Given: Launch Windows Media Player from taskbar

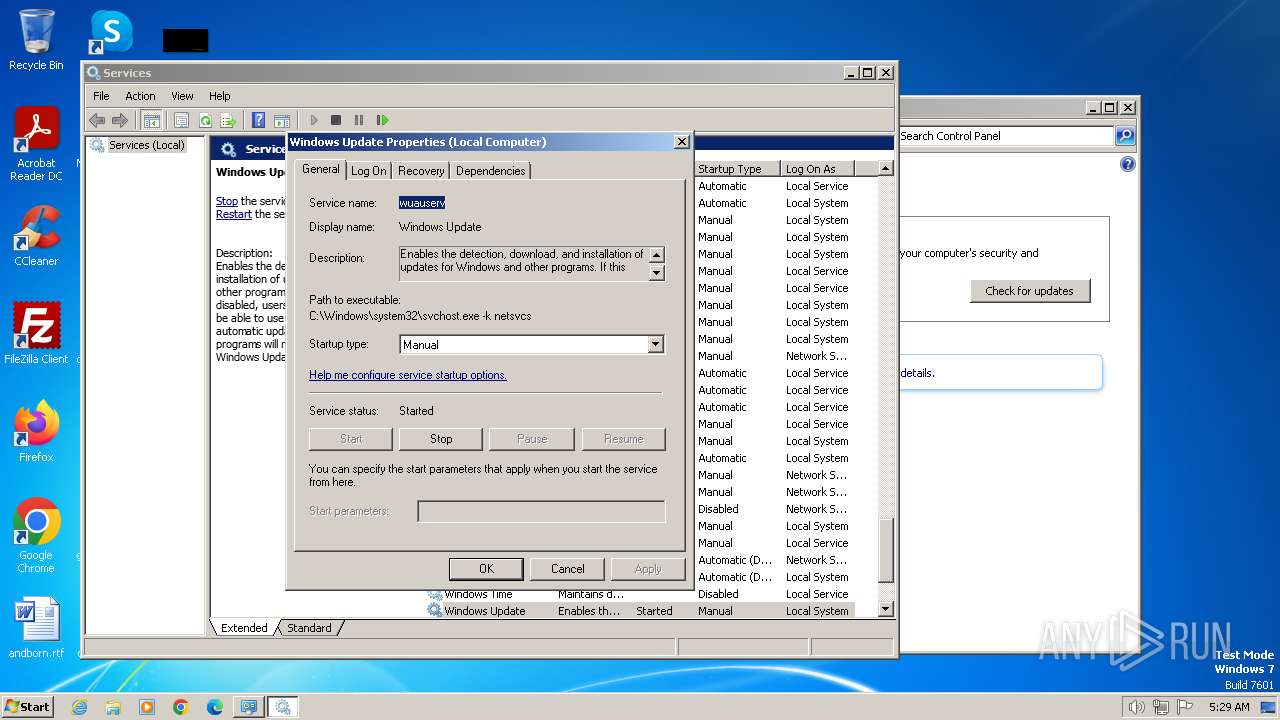Looking at the screenshot, I should tap(147, 707).
